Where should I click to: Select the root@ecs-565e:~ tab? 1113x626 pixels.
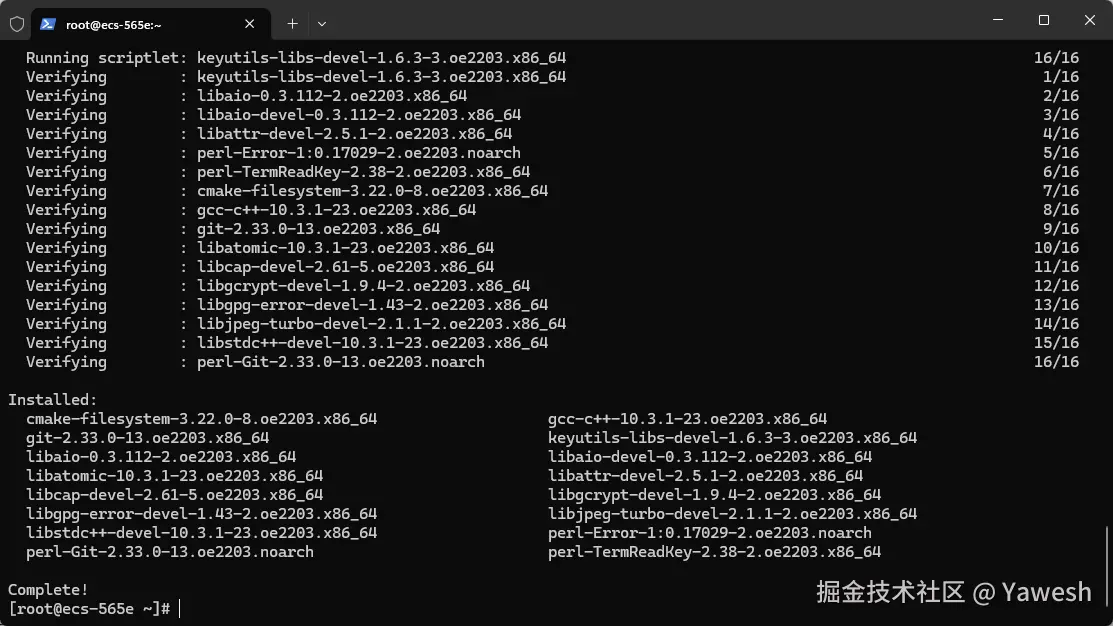point(150,24)
